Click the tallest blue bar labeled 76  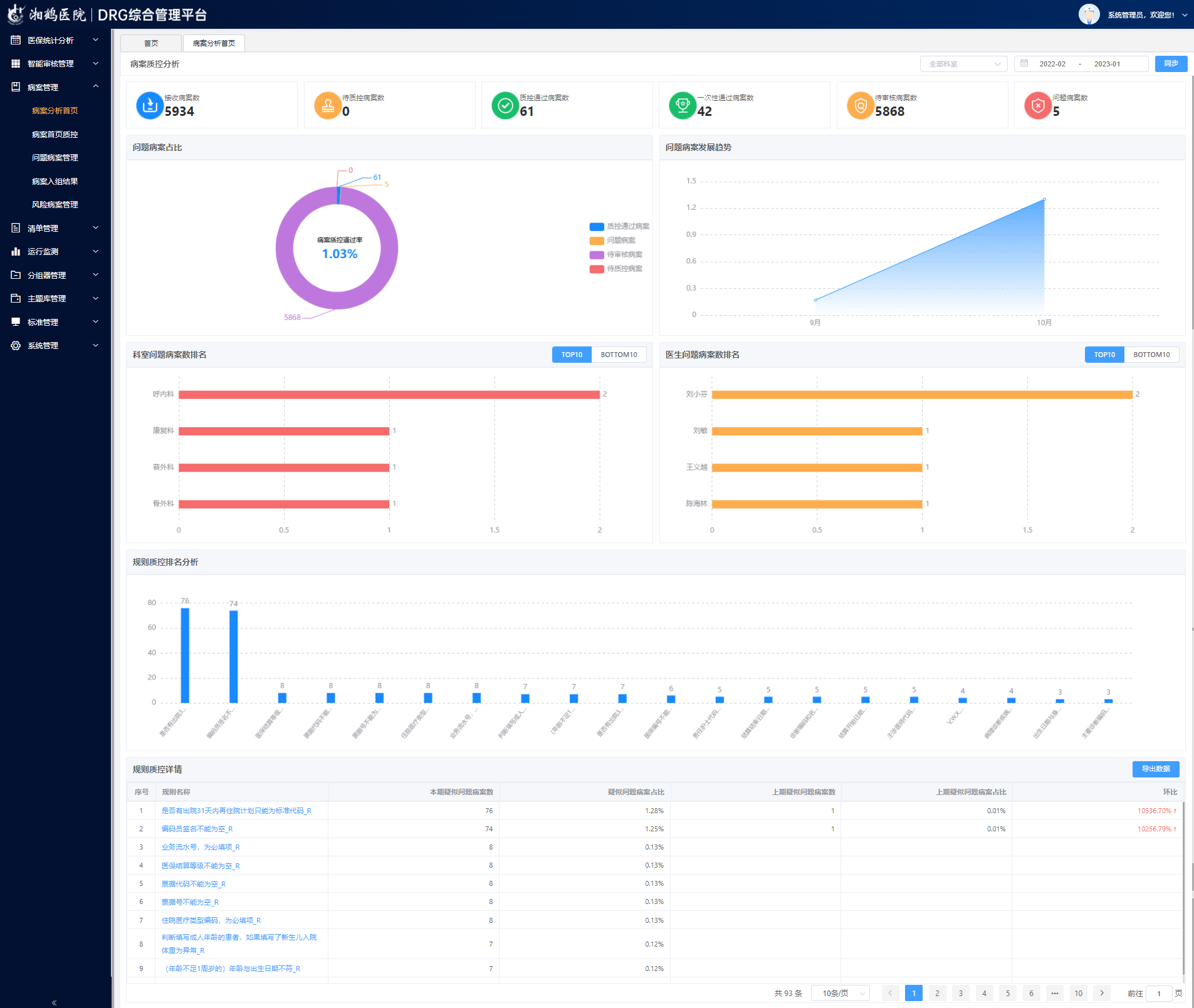185,655
